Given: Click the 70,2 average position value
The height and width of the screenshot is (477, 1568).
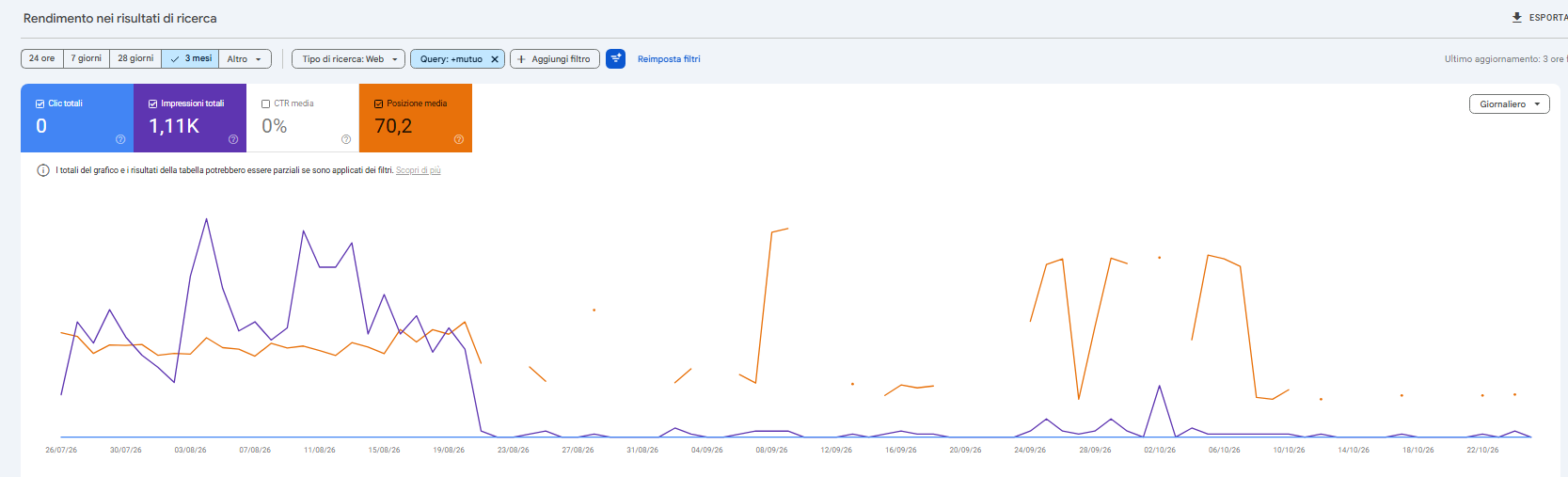Looking at the screenshot, I should coord(393,126).
